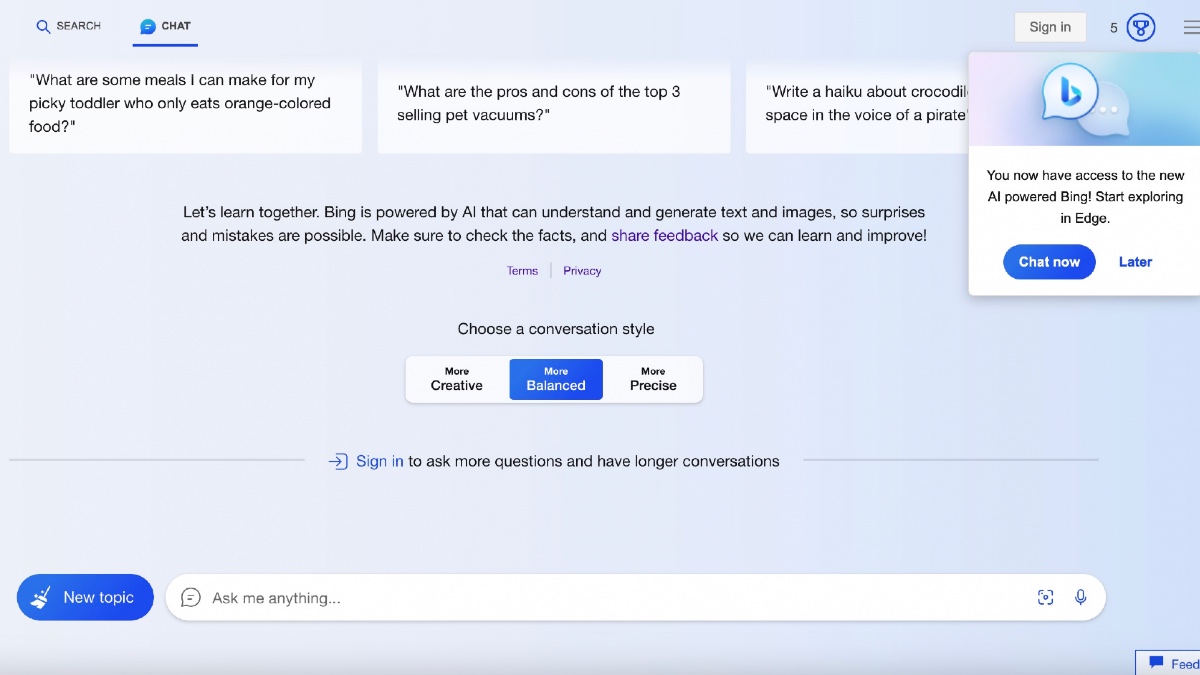Click the sign-in arrow icon above the chat bar
The width and height of the screenshot is (1200, 675).
[339, 461]
